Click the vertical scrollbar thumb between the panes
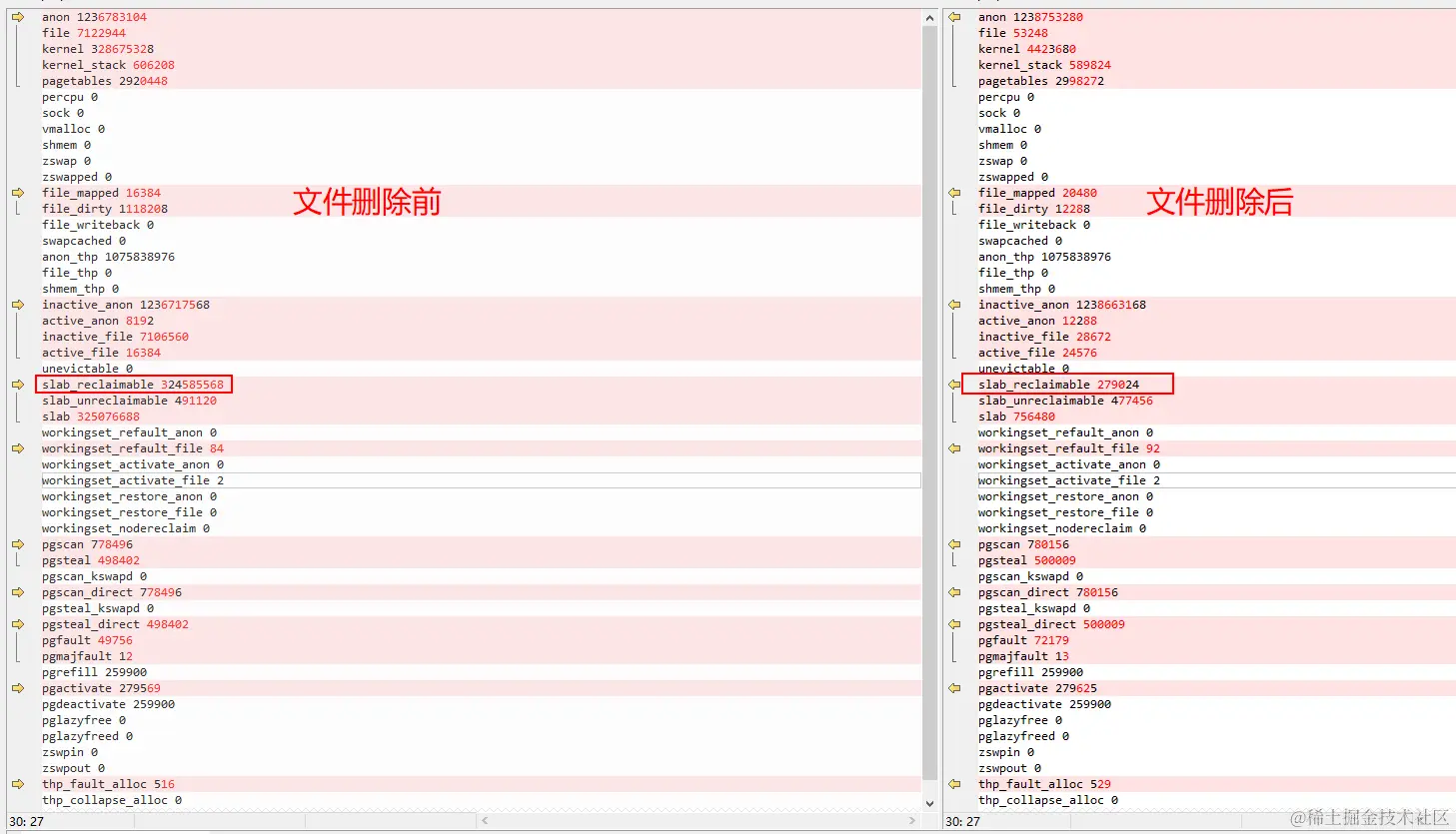This screenshot has height=834, width=1456. pos(930,403)
